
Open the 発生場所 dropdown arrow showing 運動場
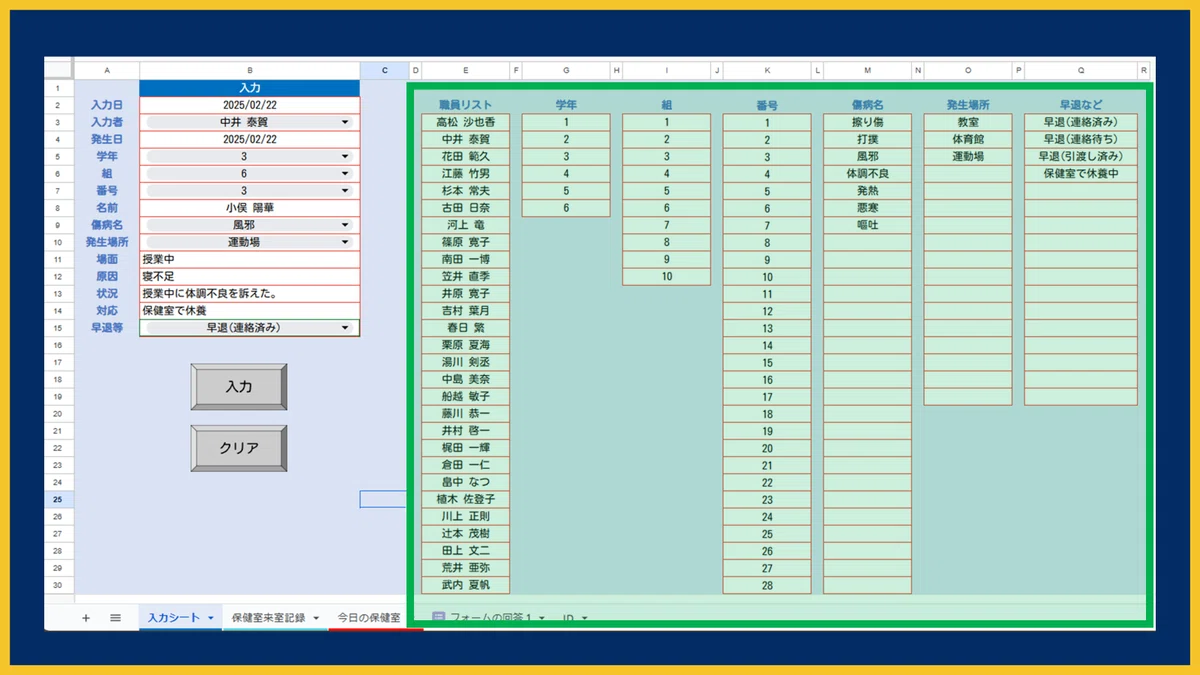click(345, 242)
